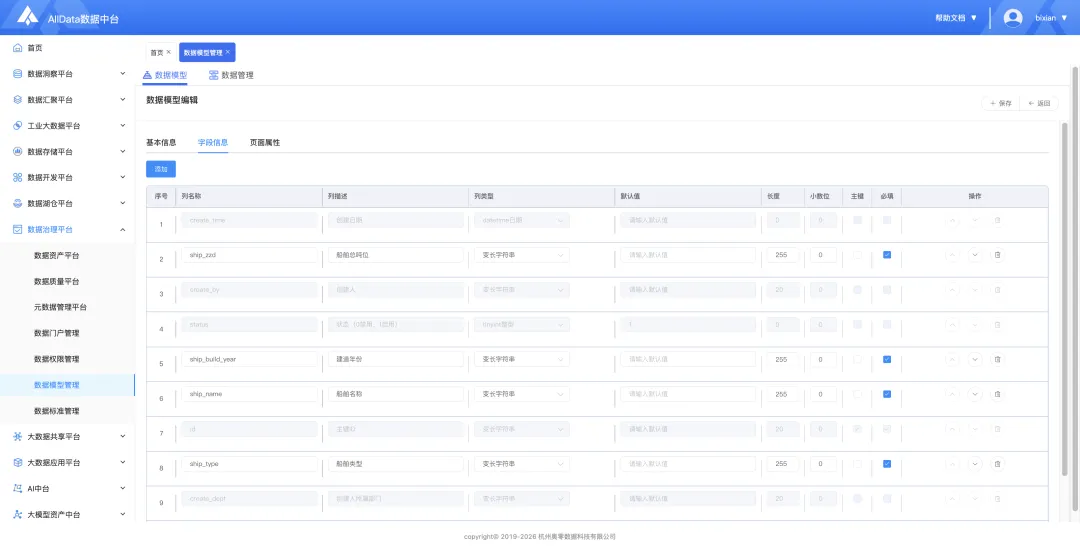Check 主键 for the ship_name row
Screen dimensions: 1080x548
[857, 394]
